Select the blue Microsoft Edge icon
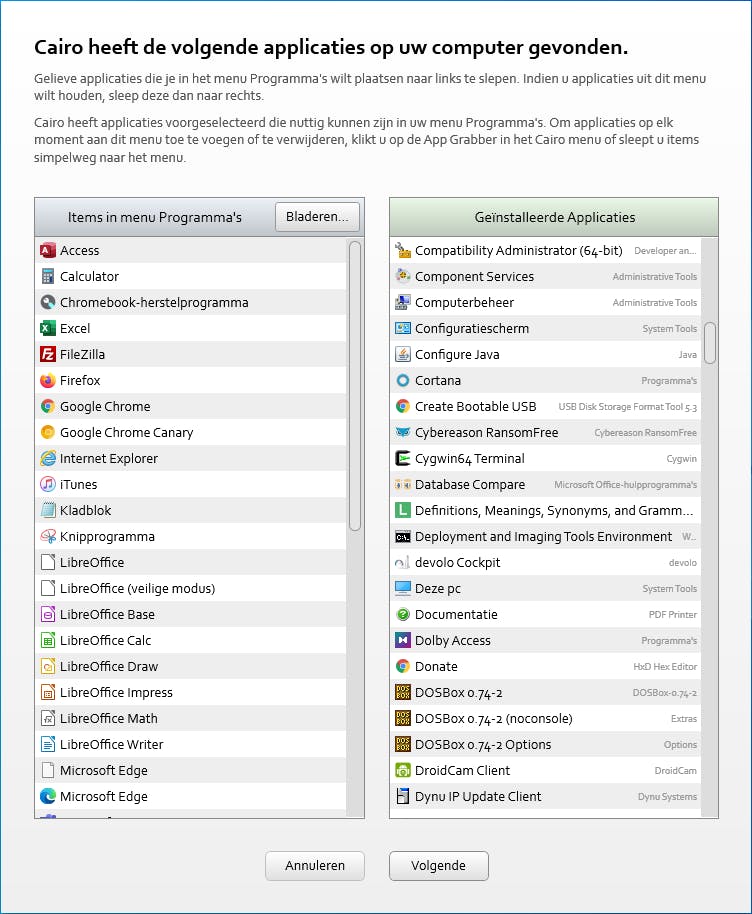Viewport: 752px width, 914px height. point(48,796)
